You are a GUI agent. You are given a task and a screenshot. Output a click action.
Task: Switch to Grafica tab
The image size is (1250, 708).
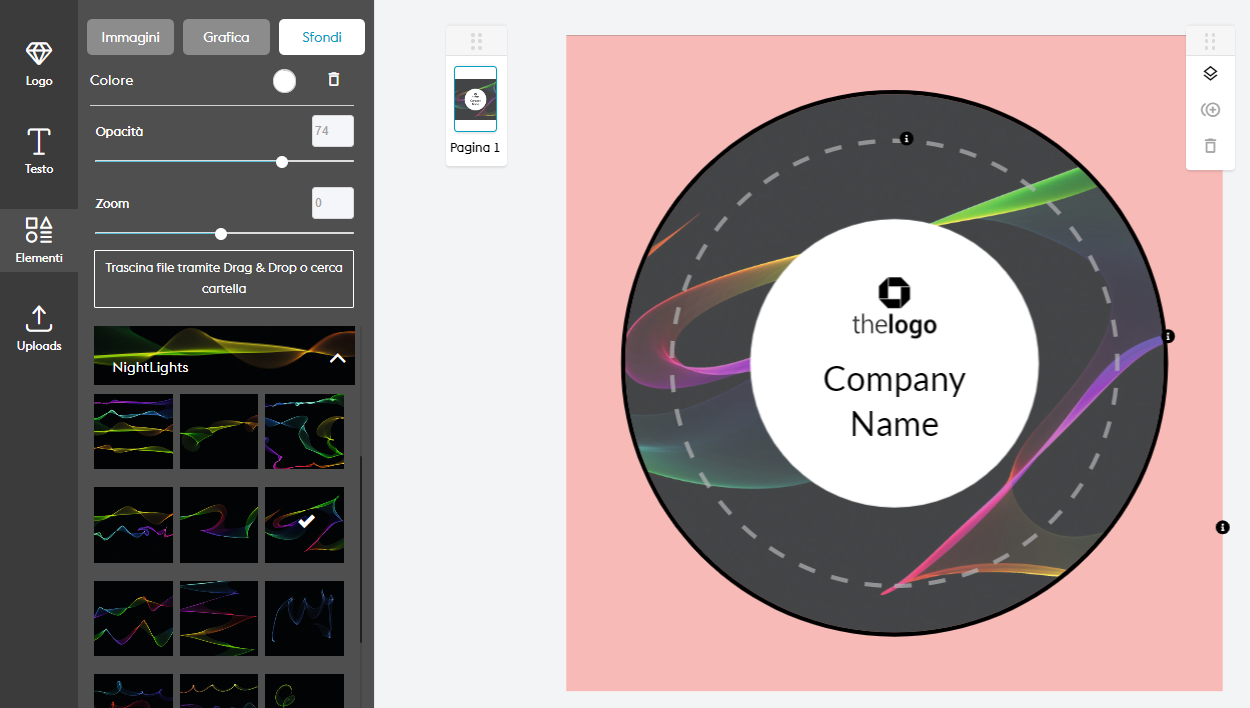pos(226,37)
